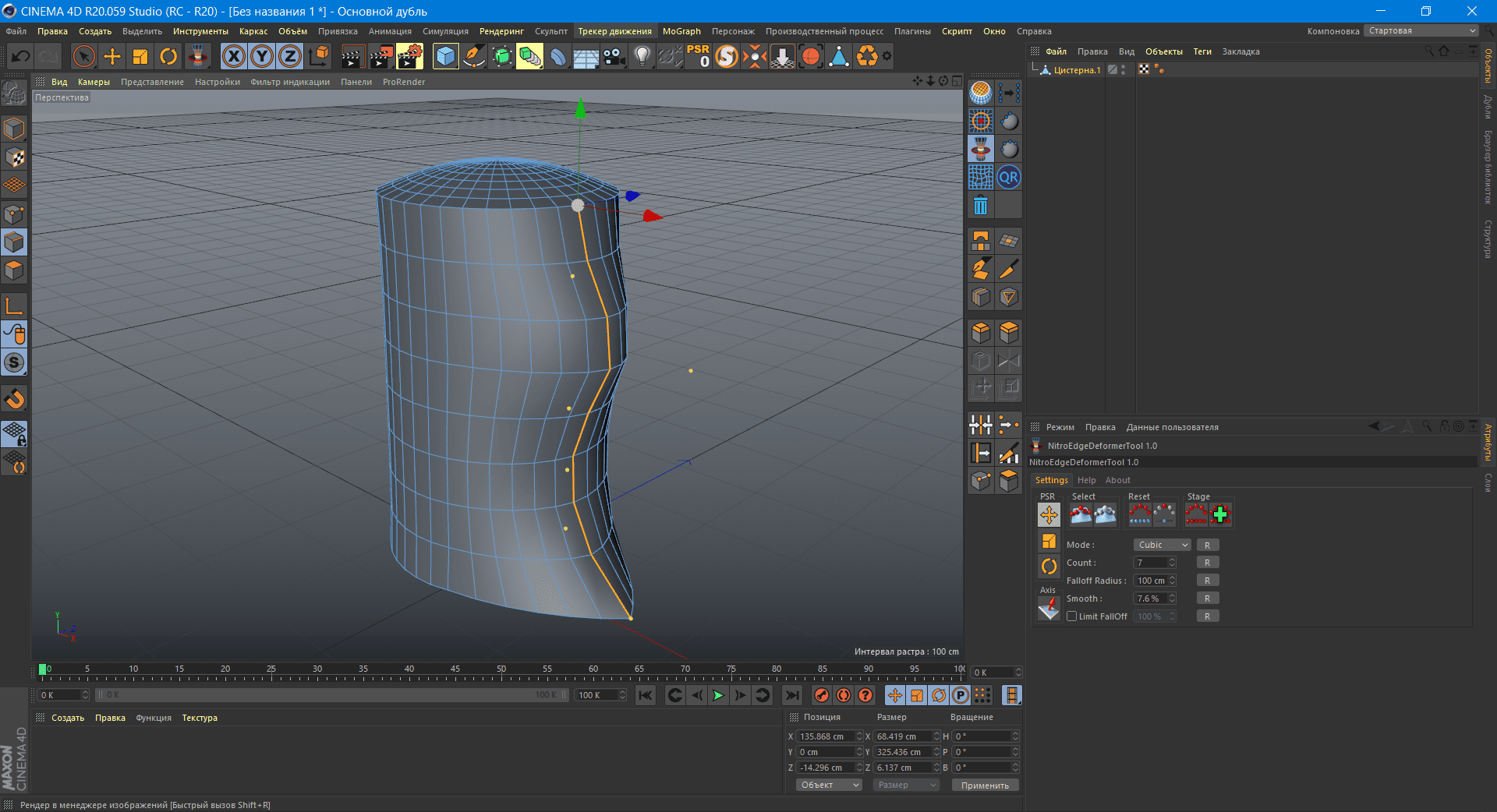Click the timeline preview range bar

pyautogui.click(x=333, y=695)
